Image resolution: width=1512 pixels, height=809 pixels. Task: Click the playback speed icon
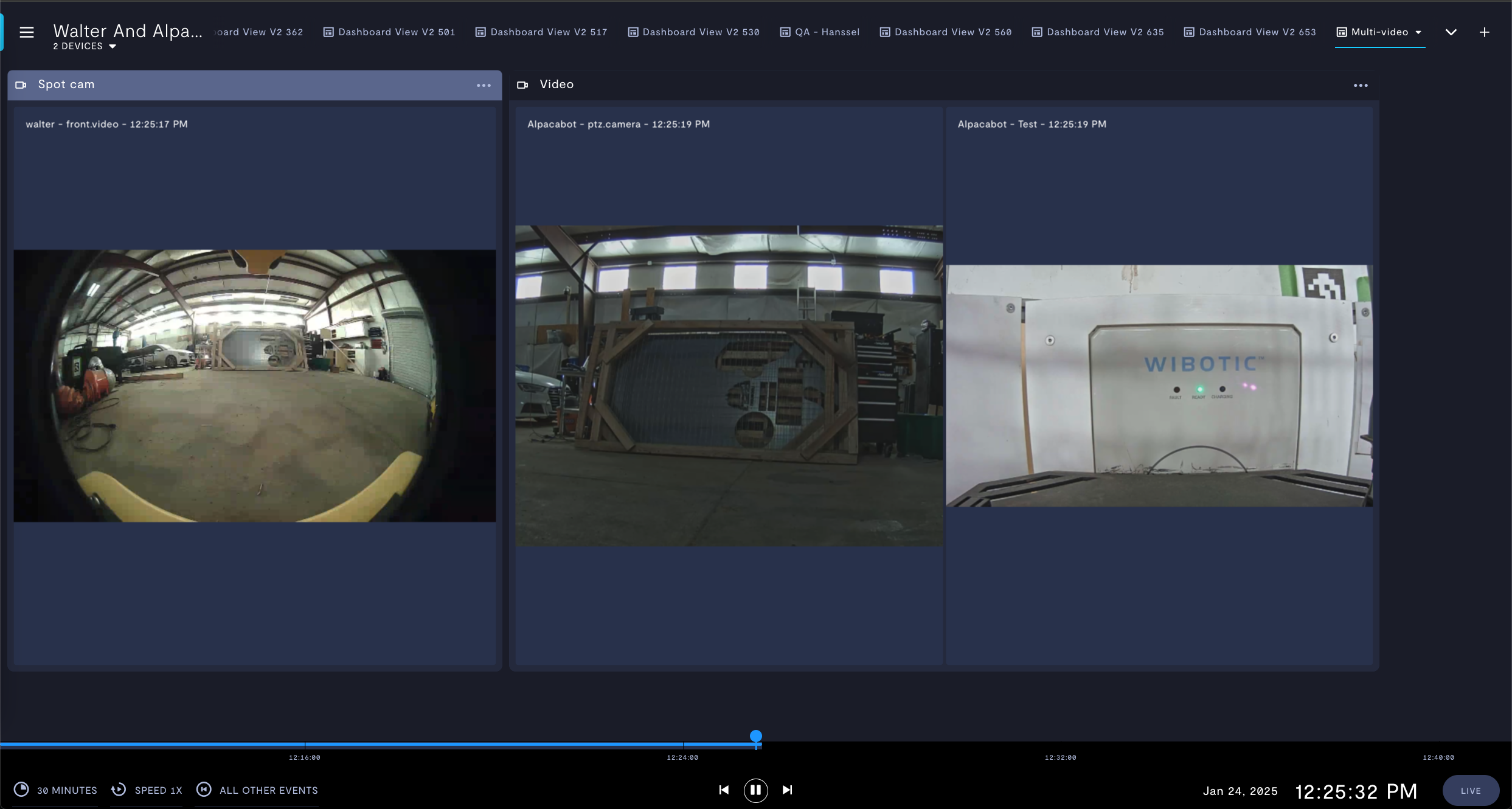point(119,790)
